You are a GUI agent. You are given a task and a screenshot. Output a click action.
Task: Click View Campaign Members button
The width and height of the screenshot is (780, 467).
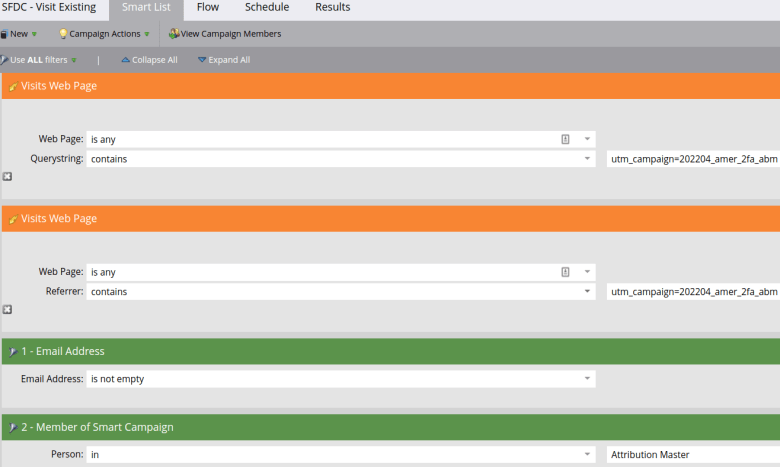tap(225, 34)
